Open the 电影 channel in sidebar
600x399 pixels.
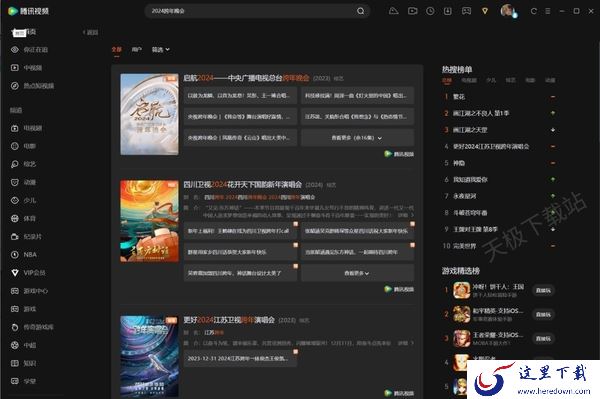pos(23,146)
